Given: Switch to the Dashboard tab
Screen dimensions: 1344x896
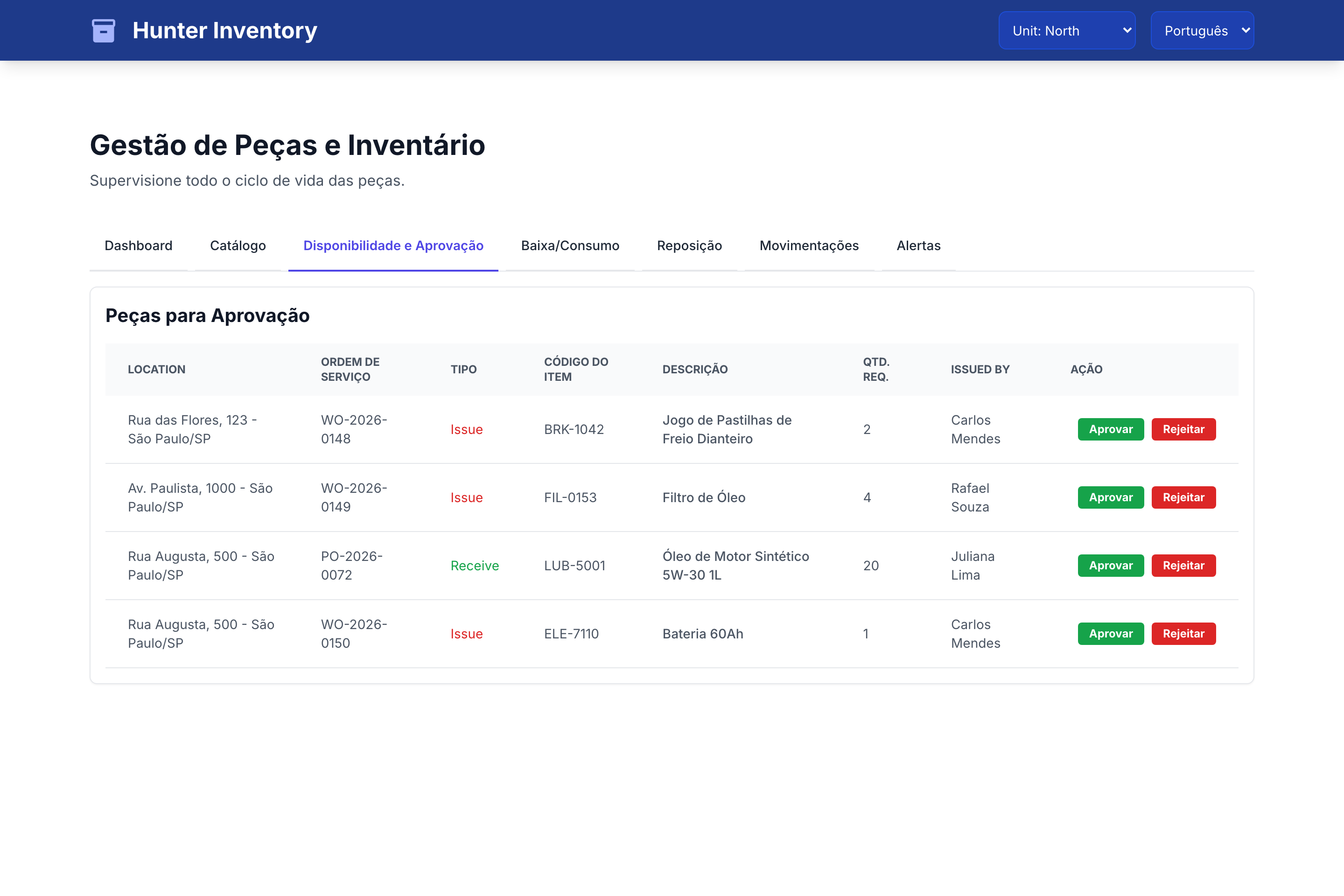Looking at the screenshot, I should pos(138,246).
